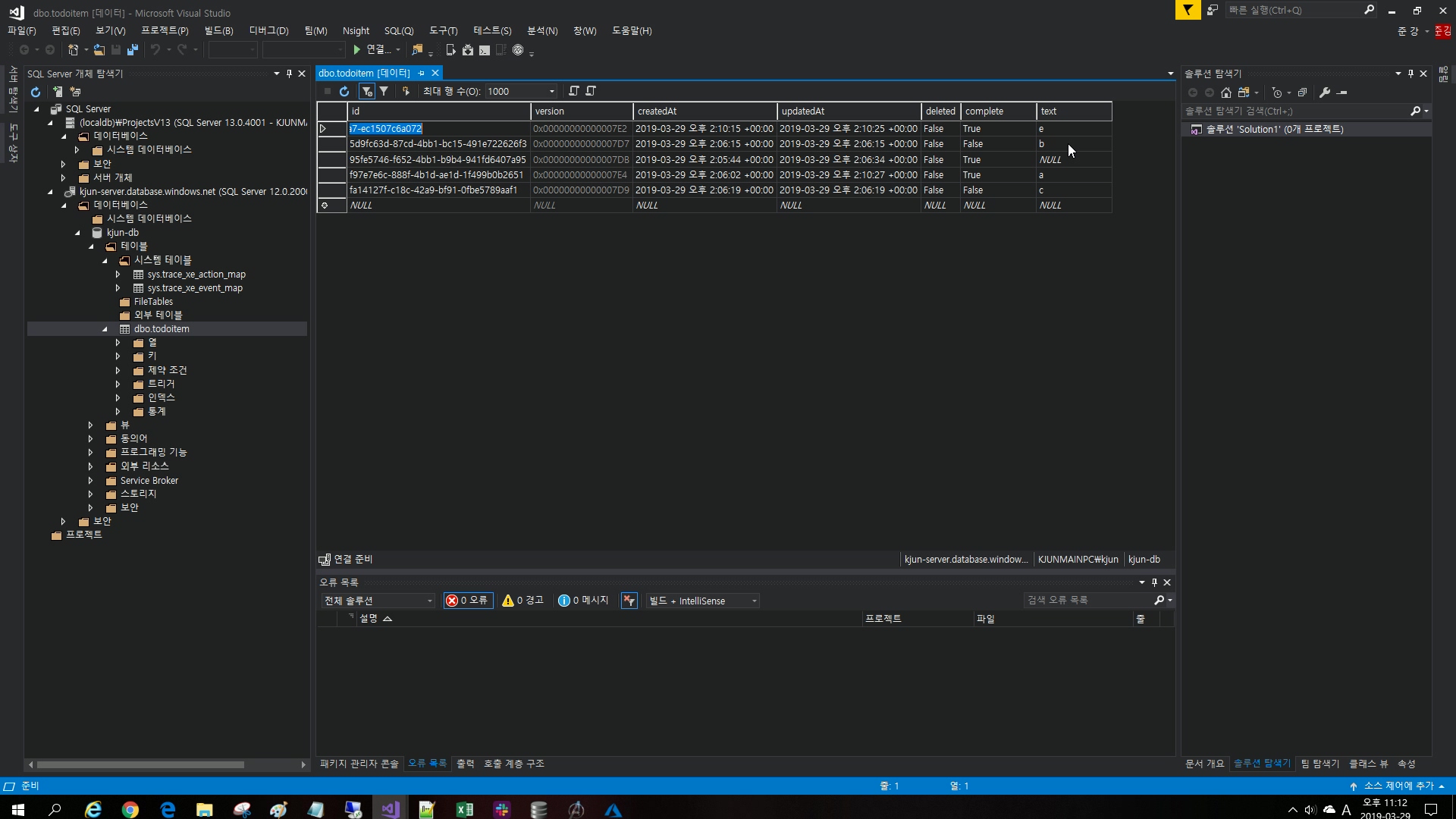Screen dimensions: 1456x819
Task: Refresh the todoitem data grid
Action: tap(344, 91)
